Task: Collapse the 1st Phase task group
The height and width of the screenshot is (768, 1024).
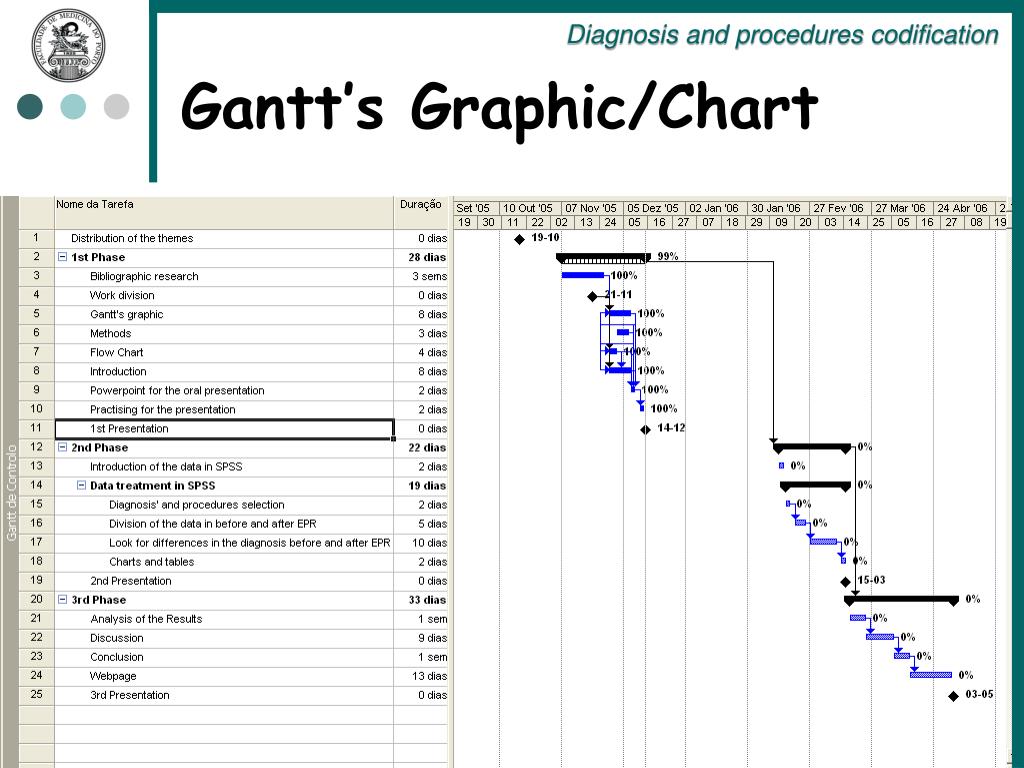Action: pos(63,257)
